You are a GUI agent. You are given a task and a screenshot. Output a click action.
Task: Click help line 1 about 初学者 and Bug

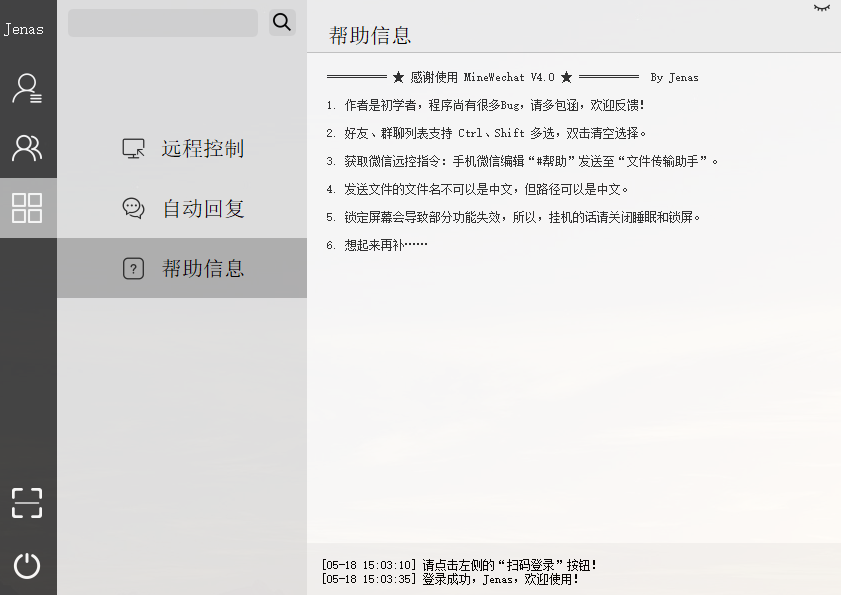pos(485,105)
